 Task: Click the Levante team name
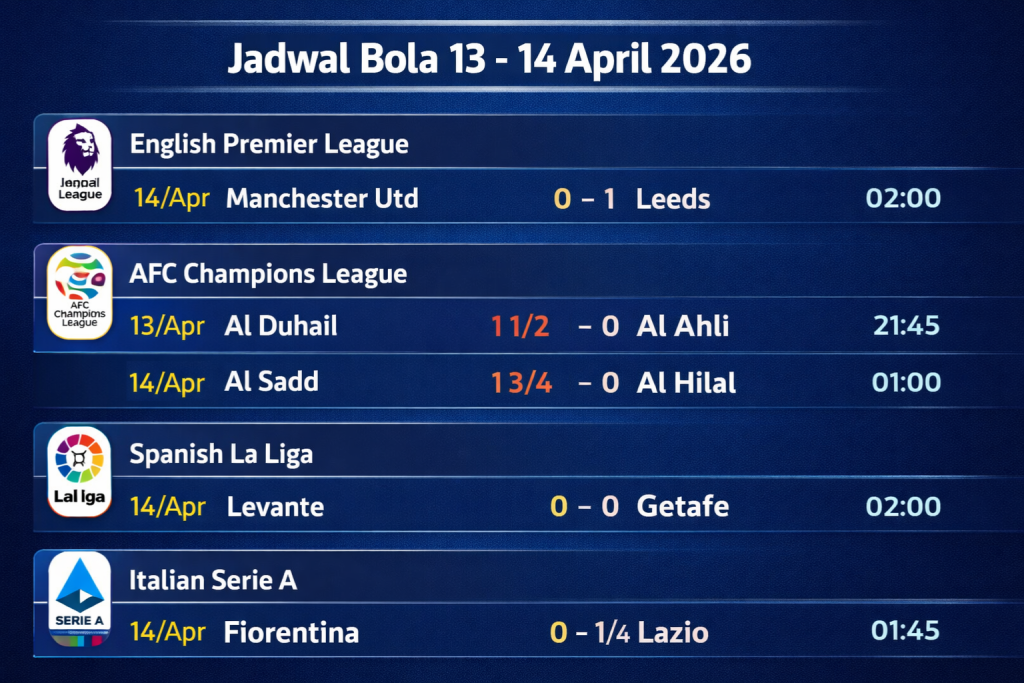(x=275, y=507)
